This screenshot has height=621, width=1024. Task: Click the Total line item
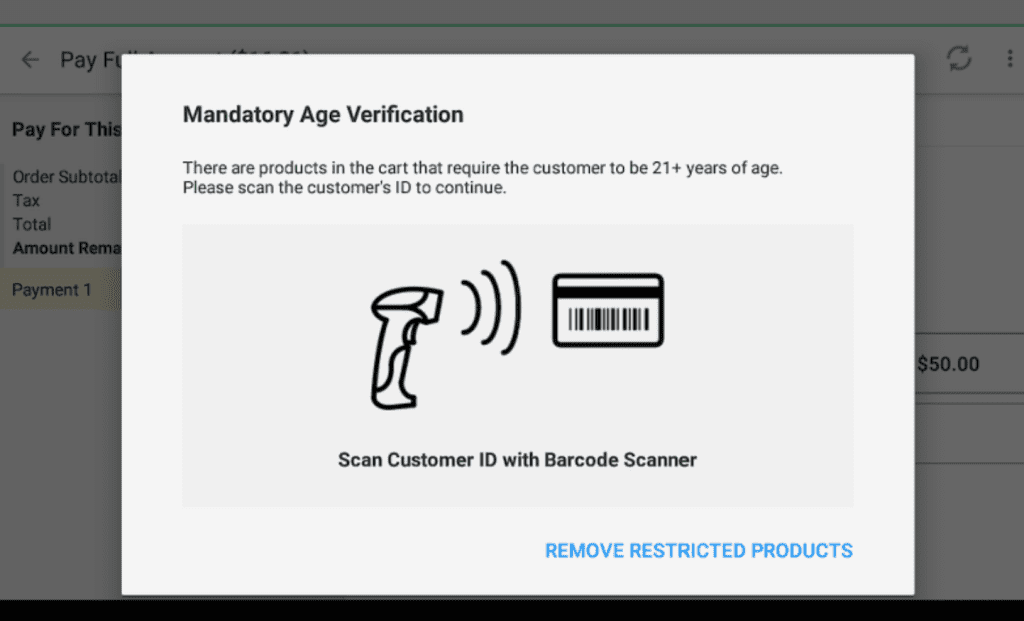[x=32, y=224]
